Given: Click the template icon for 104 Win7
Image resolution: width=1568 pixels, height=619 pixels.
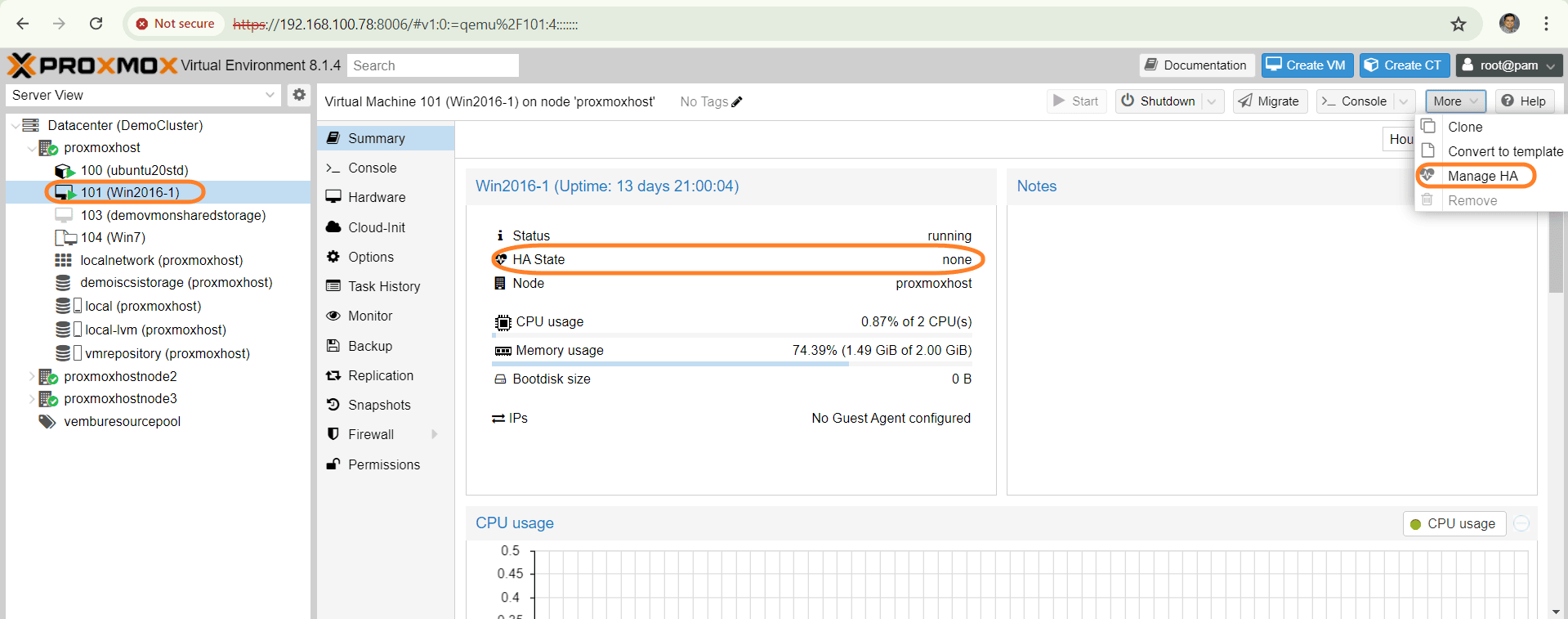Looking at the screenshot, I should click(65, 238).
